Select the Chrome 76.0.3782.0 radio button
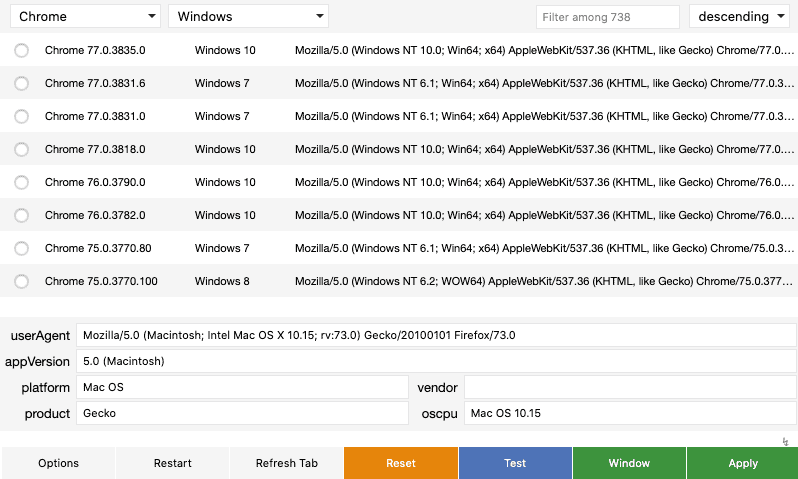The image size is (798, 479). tap(21, 215)
